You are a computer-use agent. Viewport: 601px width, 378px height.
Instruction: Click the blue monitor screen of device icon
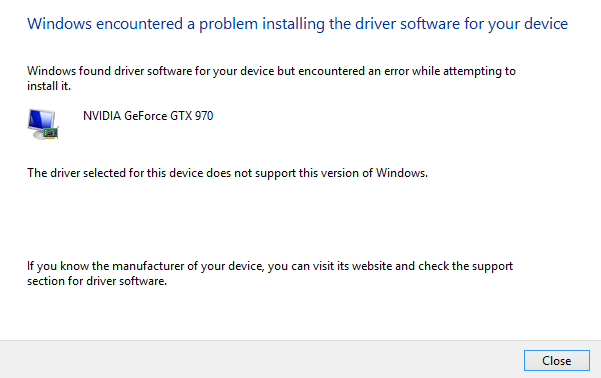pos(41,119)
